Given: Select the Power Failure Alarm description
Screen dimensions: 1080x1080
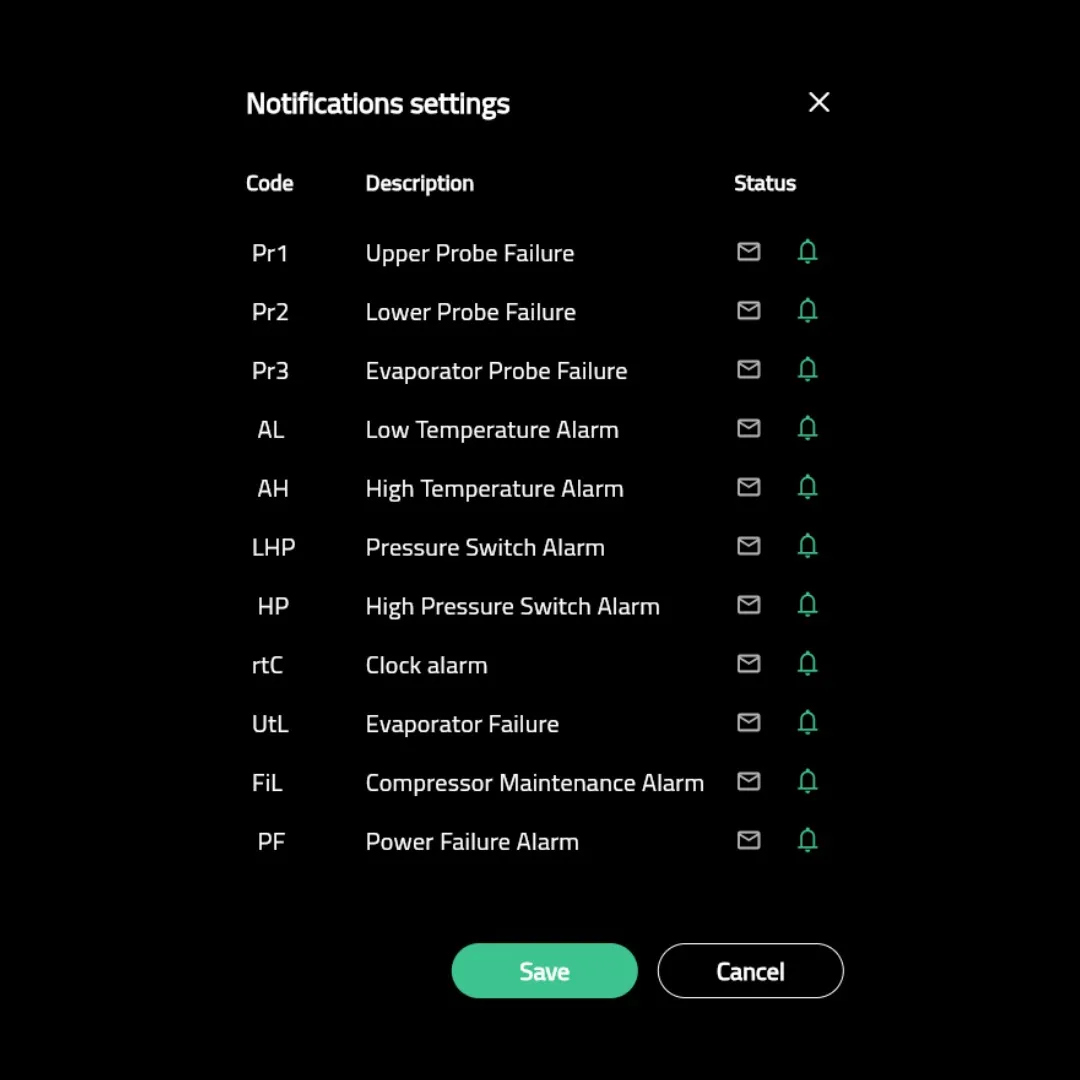Looking at the screenshot, I should click(472, 842).
